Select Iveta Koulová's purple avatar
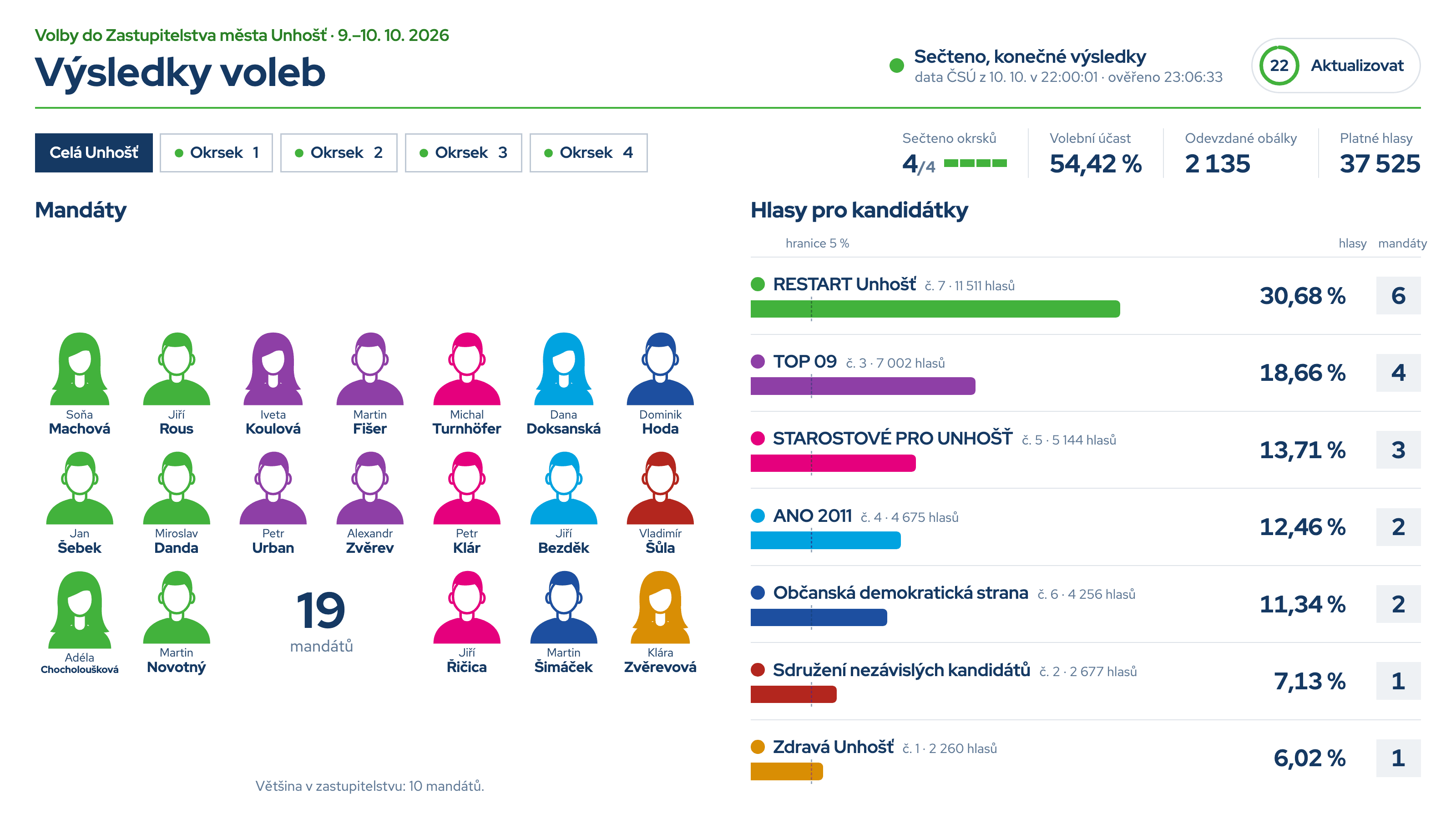Viewport: 1456px width, 819px height. click(273, 369)
